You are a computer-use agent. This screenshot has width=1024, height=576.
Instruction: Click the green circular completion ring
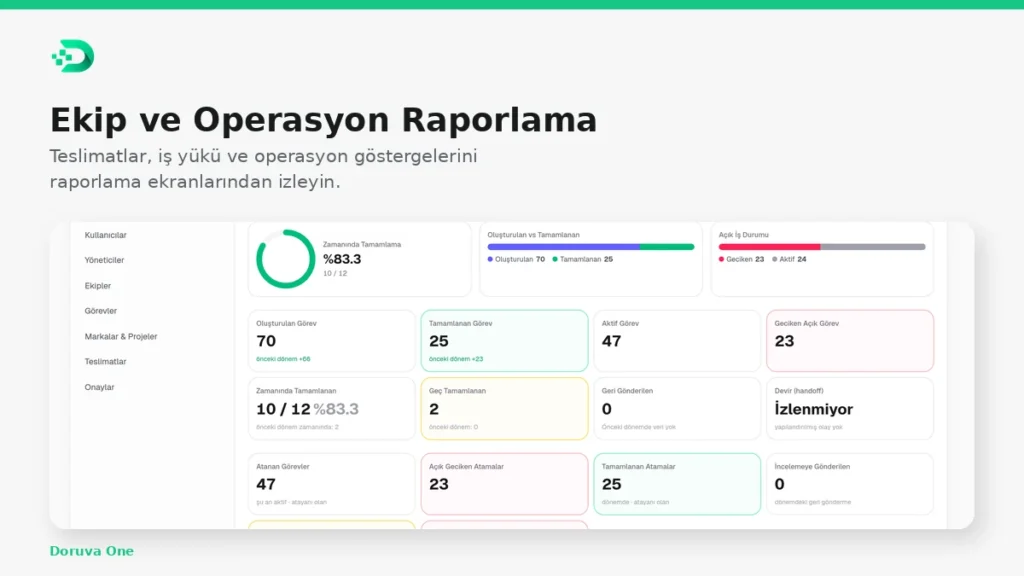pos(285,259)
